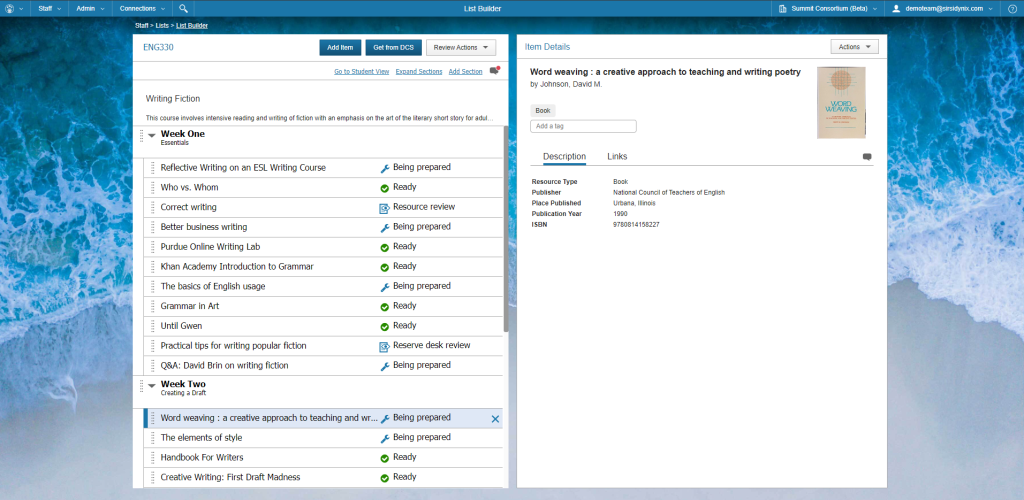
Task: Open the Staff menu
Action: [46, 8]
